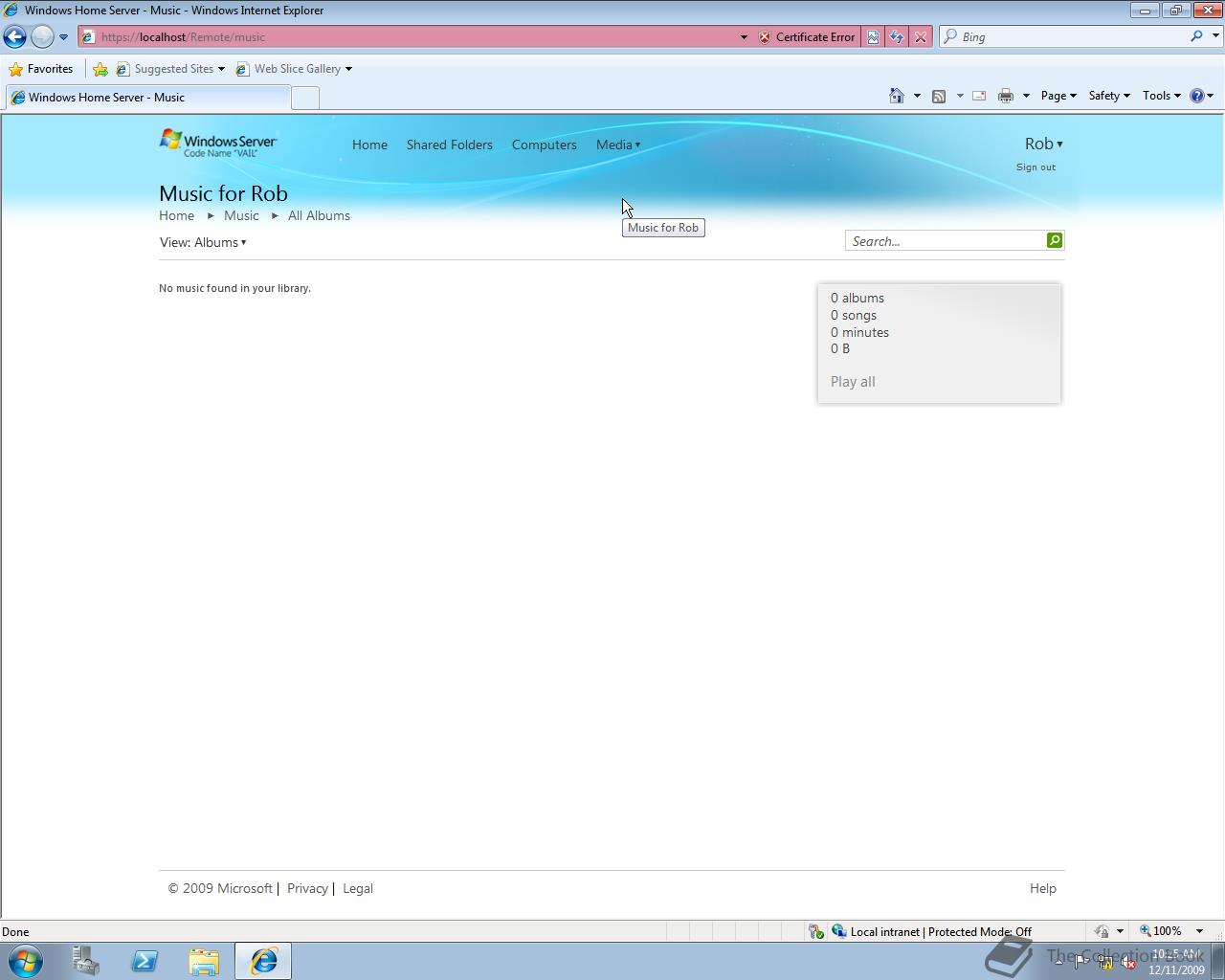This screenshot has width=1225, height=980.
Task: Focus the music Search field
Action: 946,241
